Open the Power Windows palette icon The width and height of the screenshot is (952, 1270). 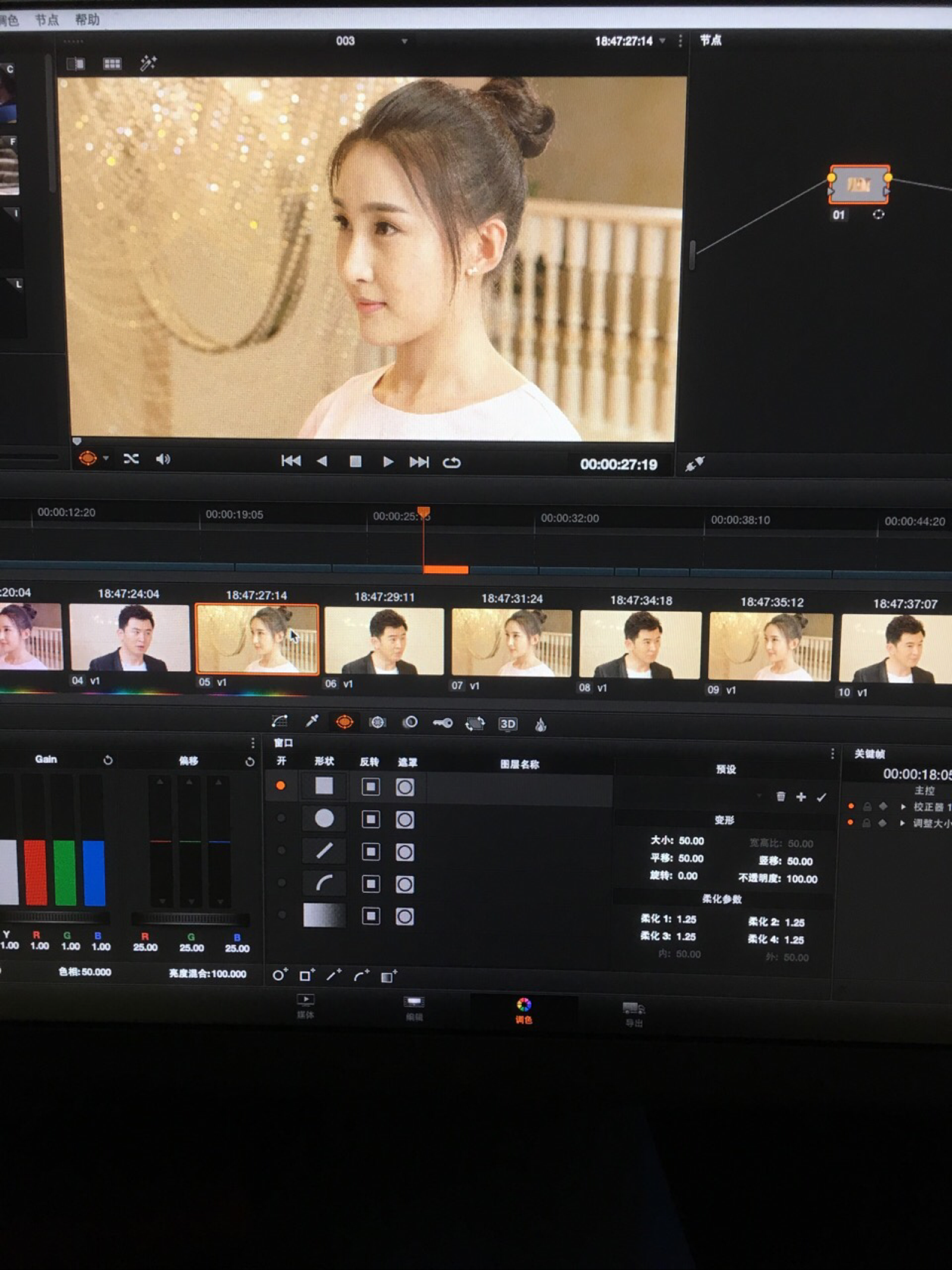(345, 722)
